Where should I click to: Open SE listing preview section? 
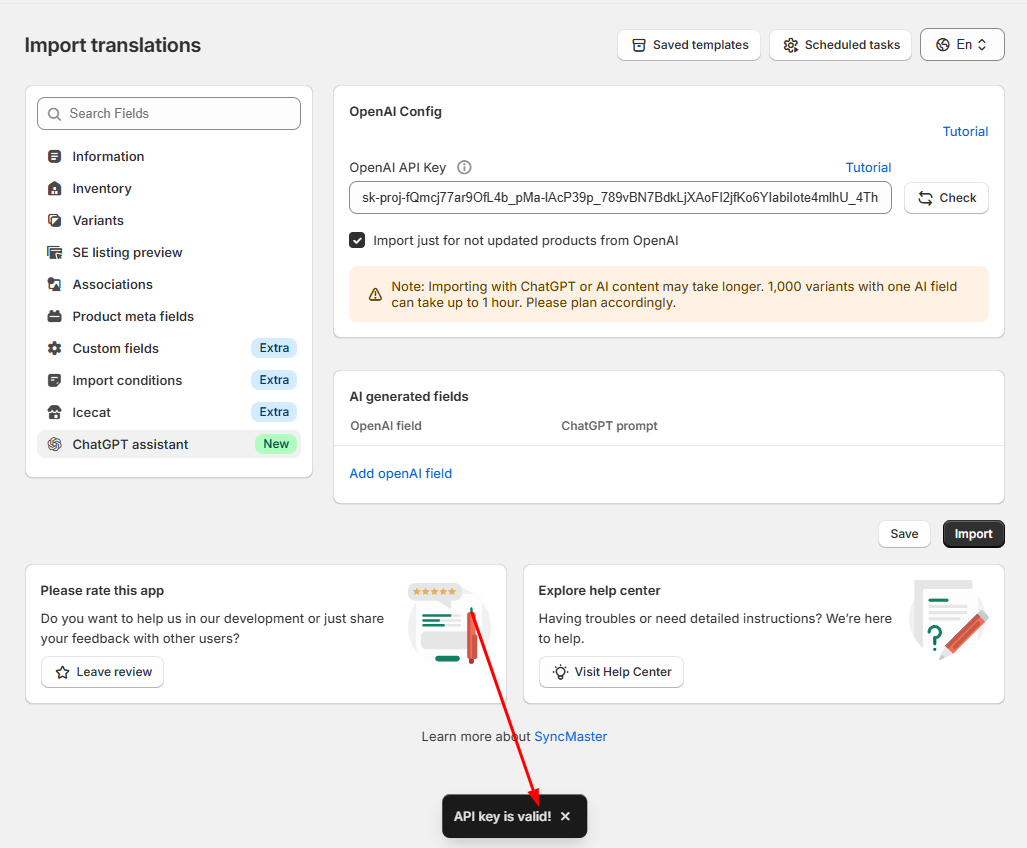pos(169,253)
